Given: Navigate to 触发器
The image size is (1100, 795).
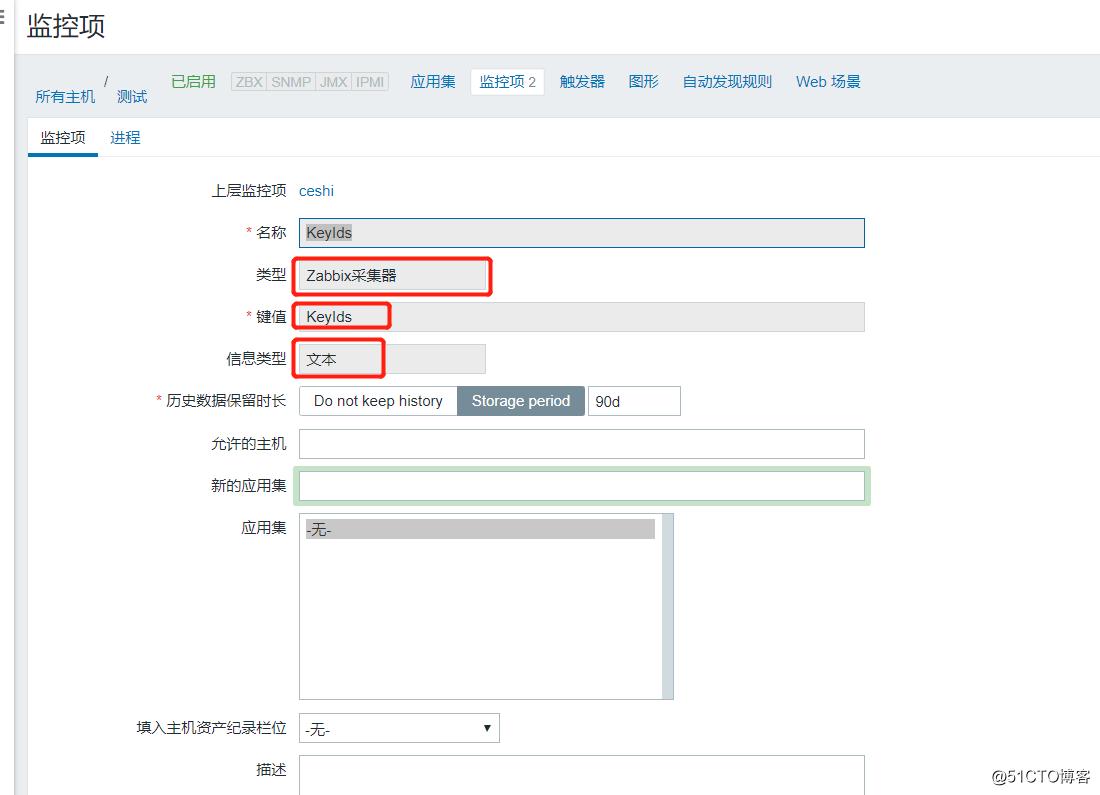Looking at the screenshot, I should [x=582, y=82].
